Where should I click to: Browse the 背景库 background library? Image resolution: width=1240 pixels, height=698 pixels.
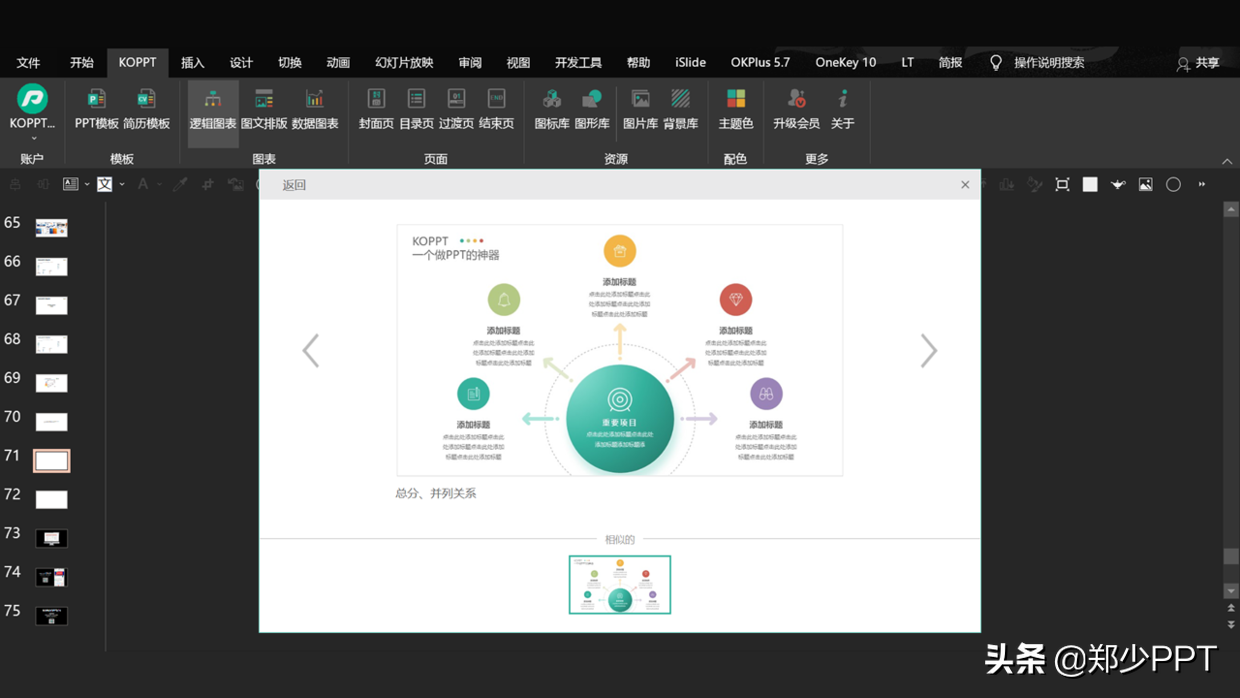[x=680, y=110]
